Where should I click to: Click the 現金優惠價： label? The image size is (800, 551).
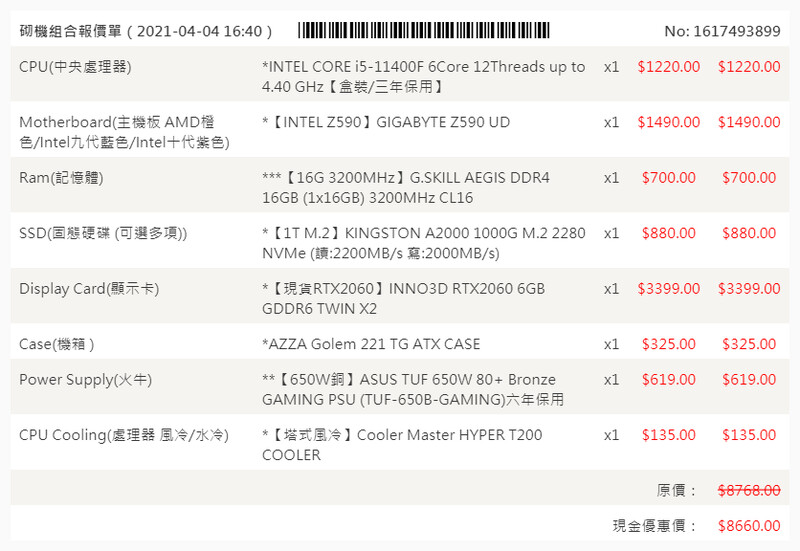click(655, 526)
